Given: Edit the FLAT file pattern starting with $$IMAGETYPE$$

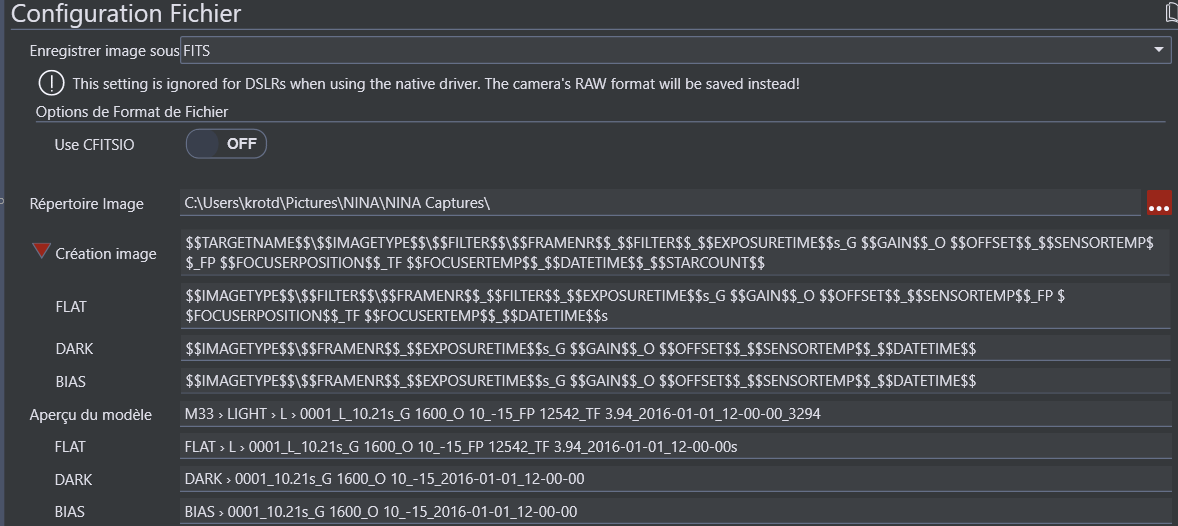Looking at the screenshot, I should pos(675,305).
